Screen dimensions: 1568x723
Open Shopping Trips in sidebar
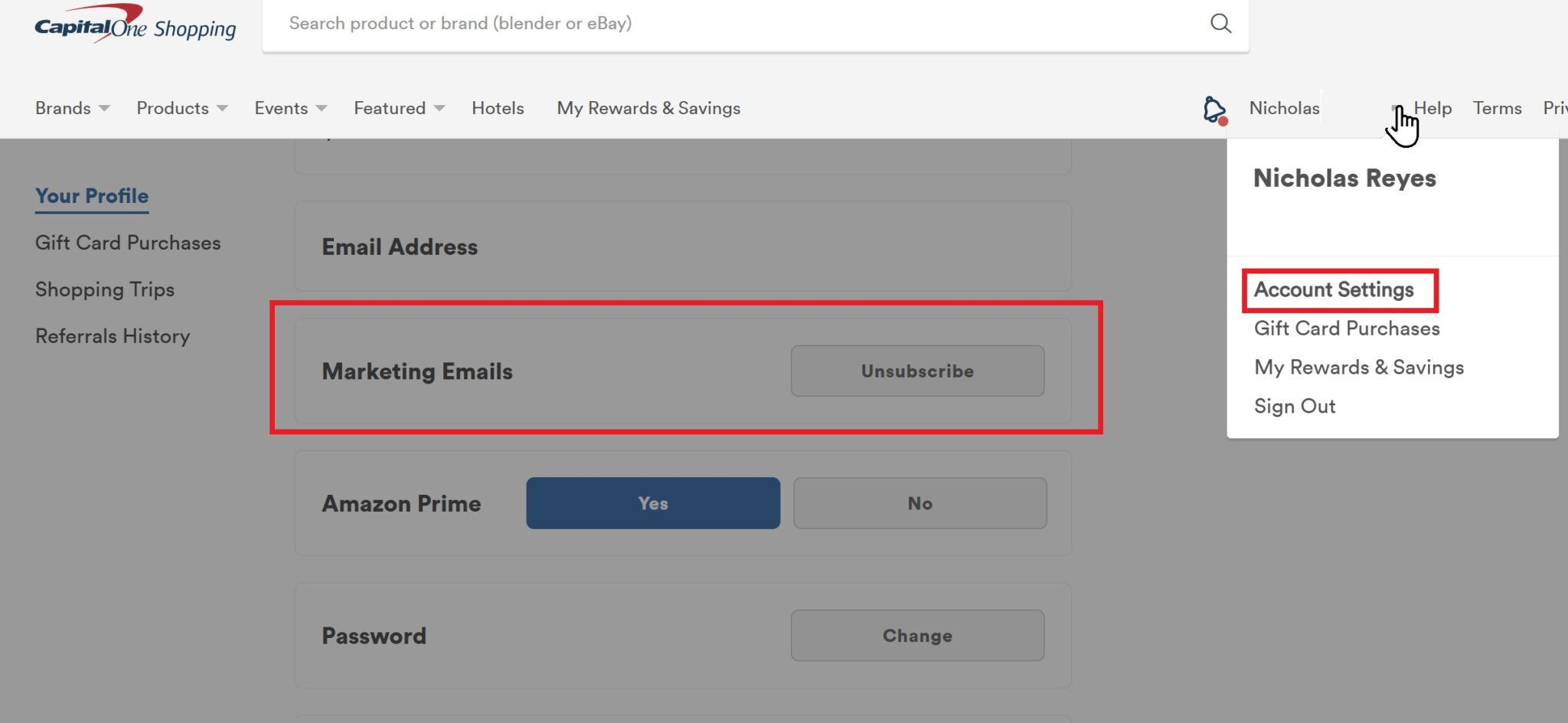pyautogui.click(x=105, y=290)
